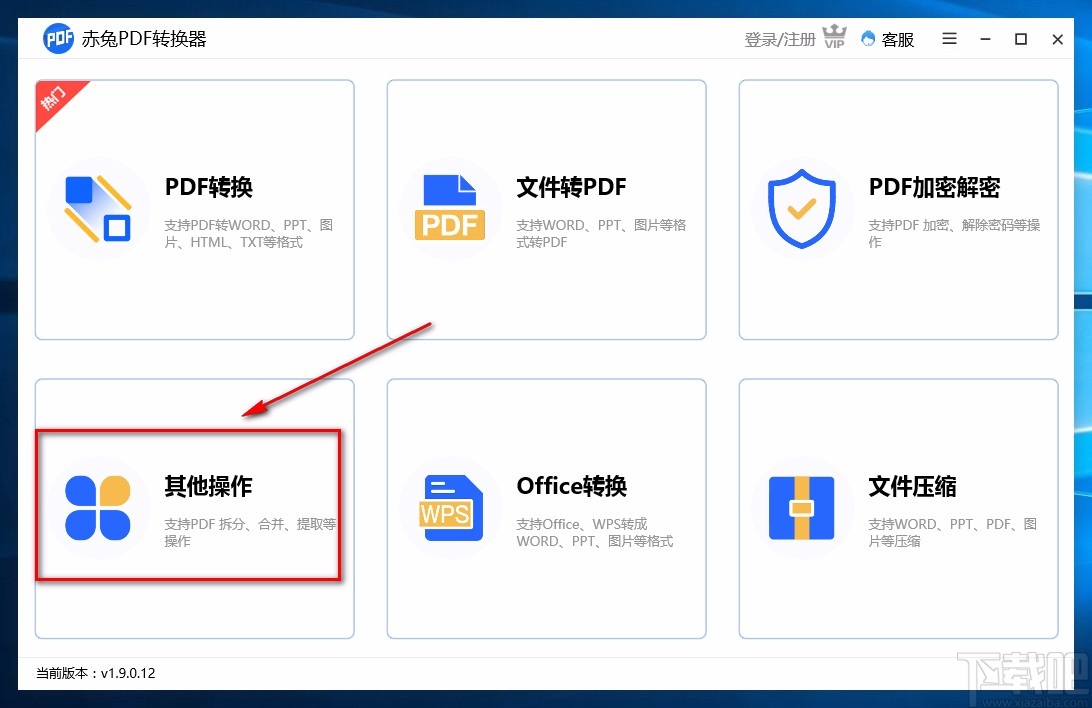Viewport: 1092px width, 708px height.
Task: Click the blue shapes icon in PDF转换 card
Action: (x=97, y=207)
